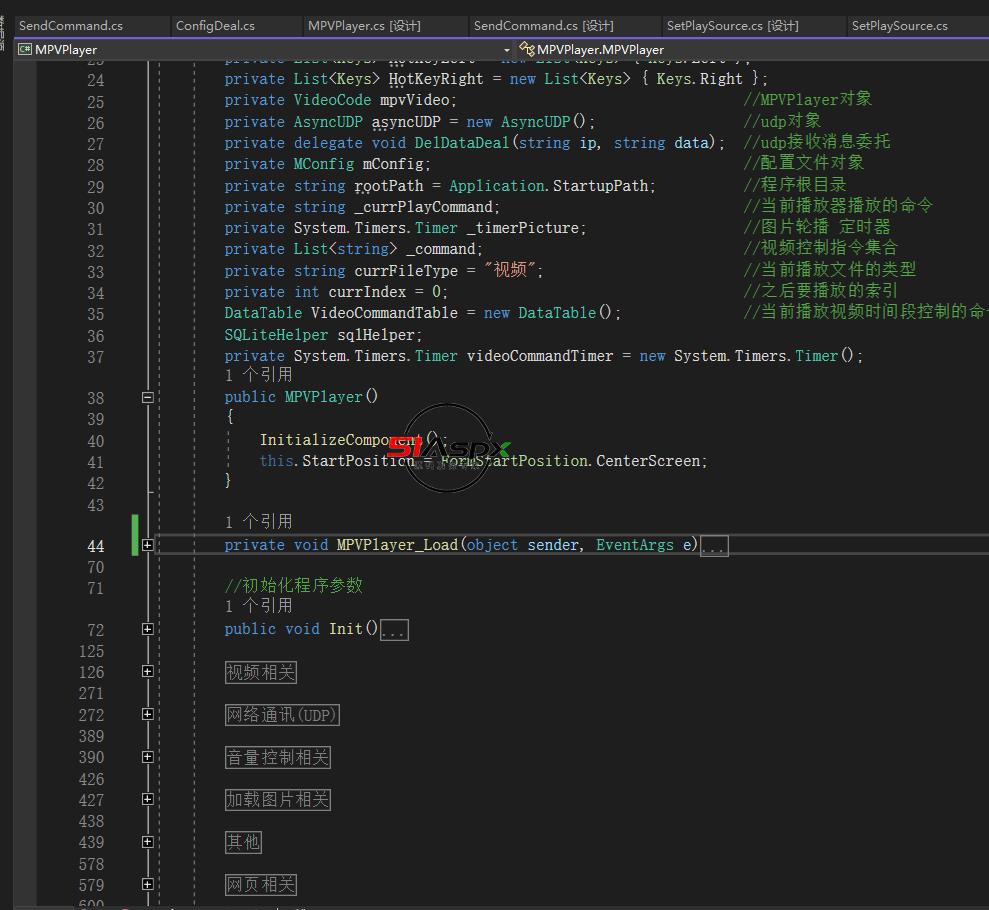Open the MPVPlayer.cs [设计] designer tab

coord(364,25)
